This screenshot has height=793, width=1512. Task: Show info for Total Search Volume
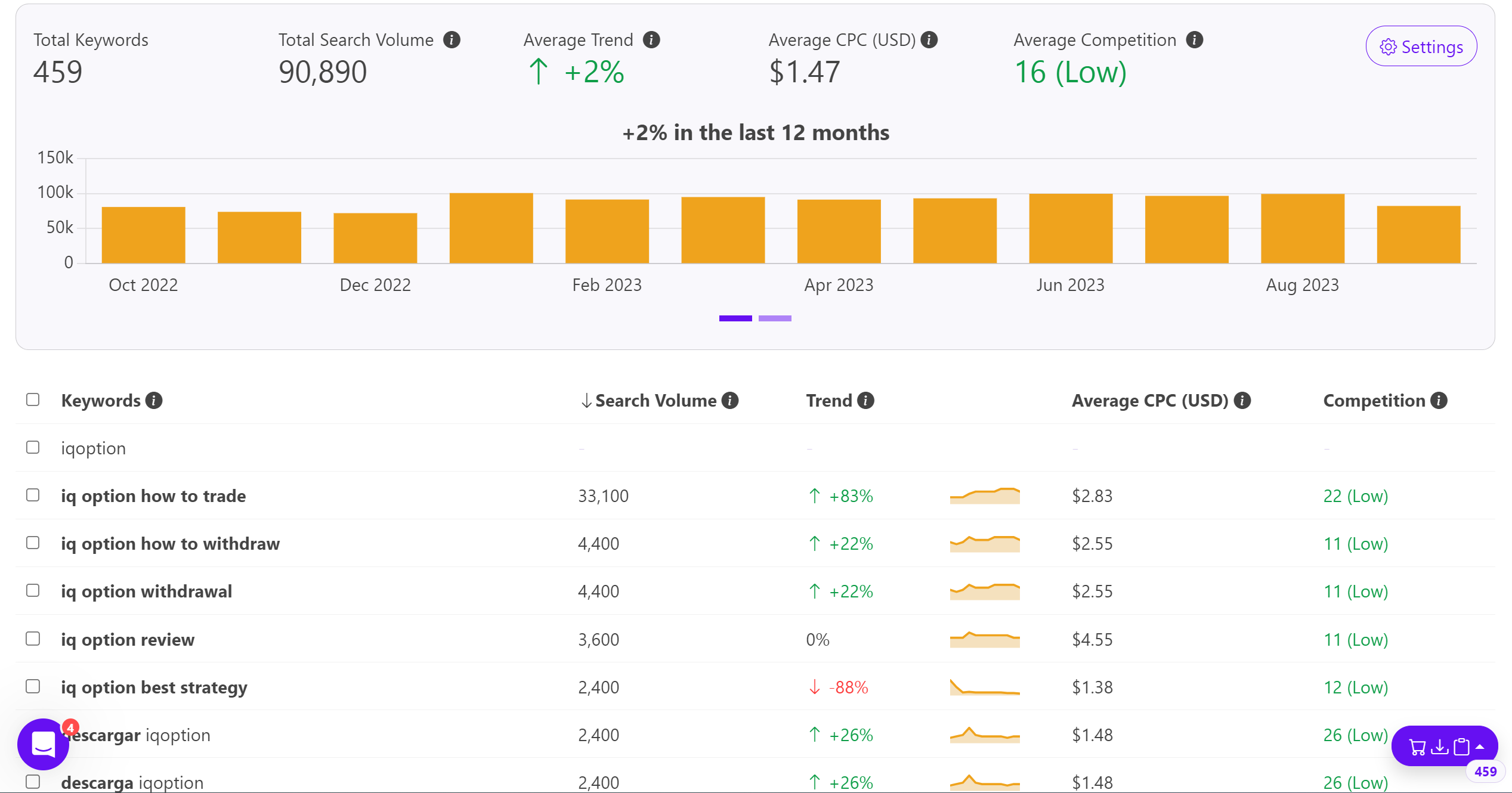(x=452, y=40)
